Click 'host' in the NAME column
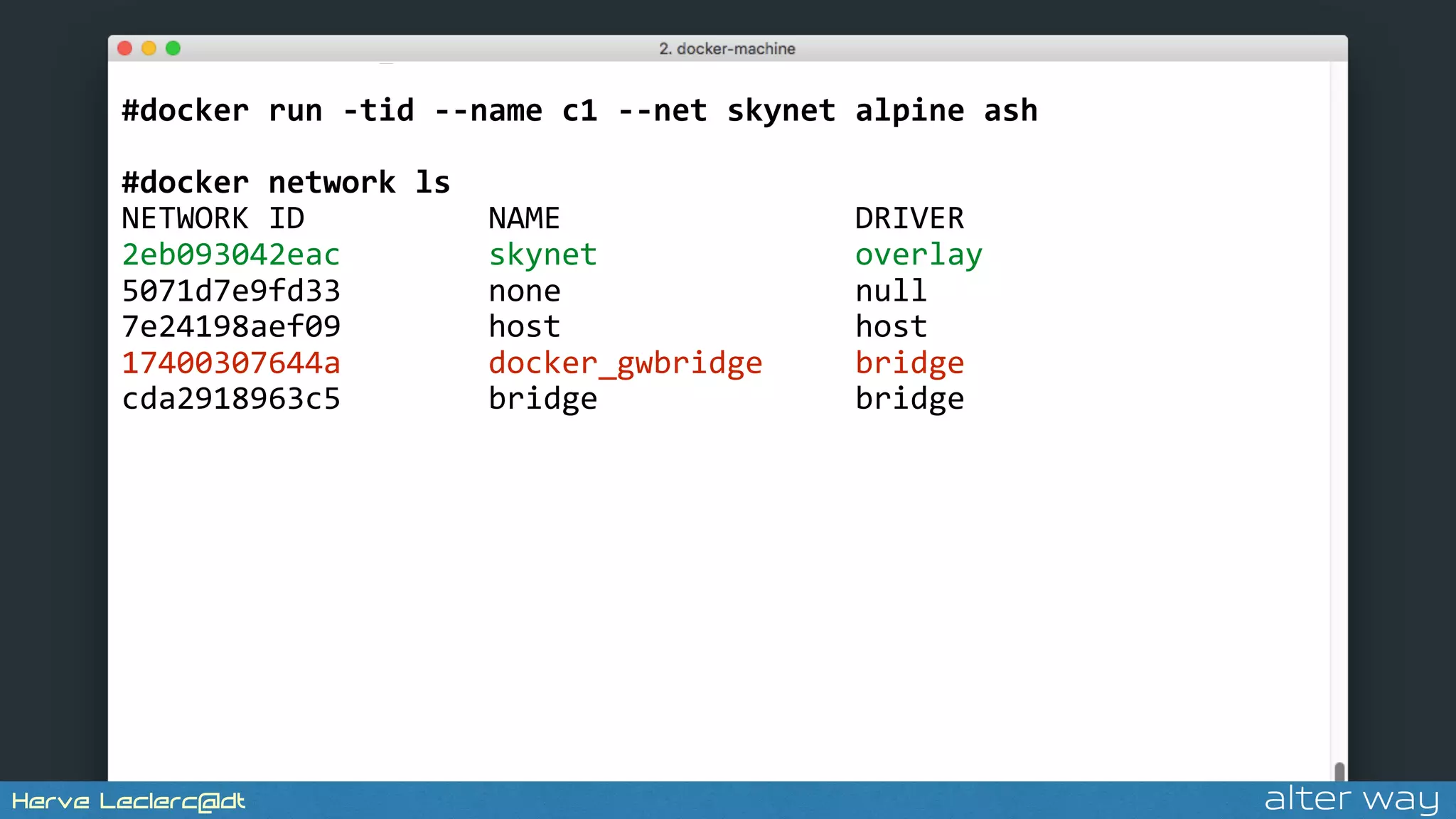 pyautogui.click(x=525, y=327)
